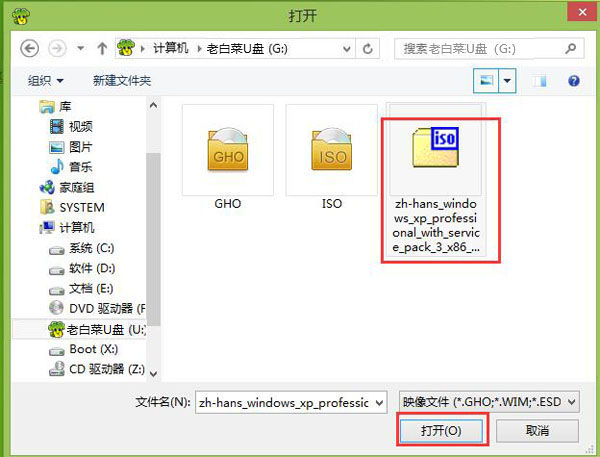This screenshot has width=600, height=457.
Task: Expand the address bar history dropdown
Action: 347,49
